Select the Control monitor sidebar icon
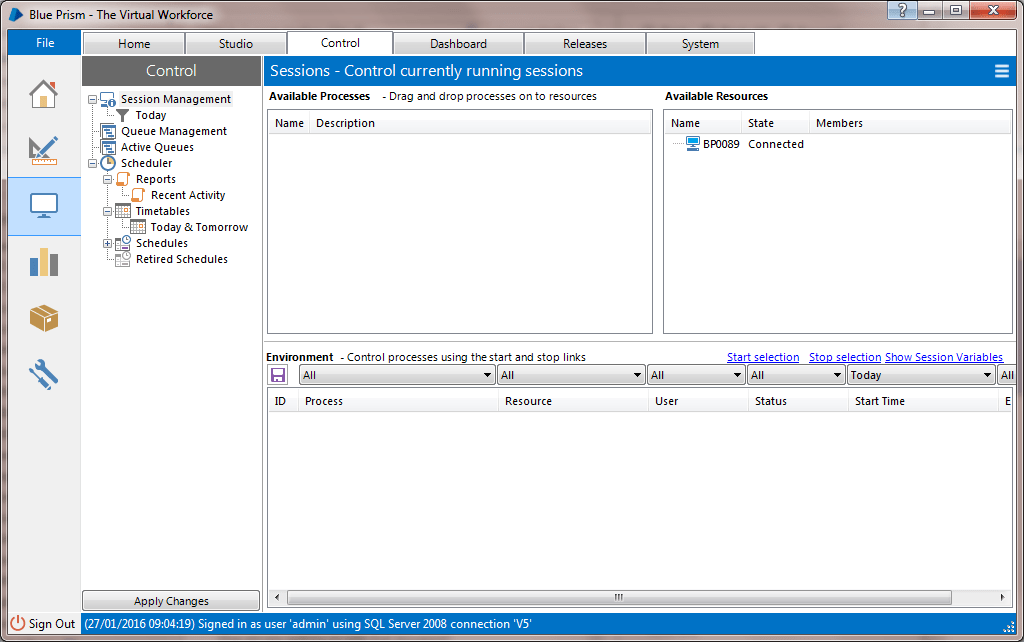Image resolution: width=1024 pixels, height=642 pixels. (x=44, y=206)
